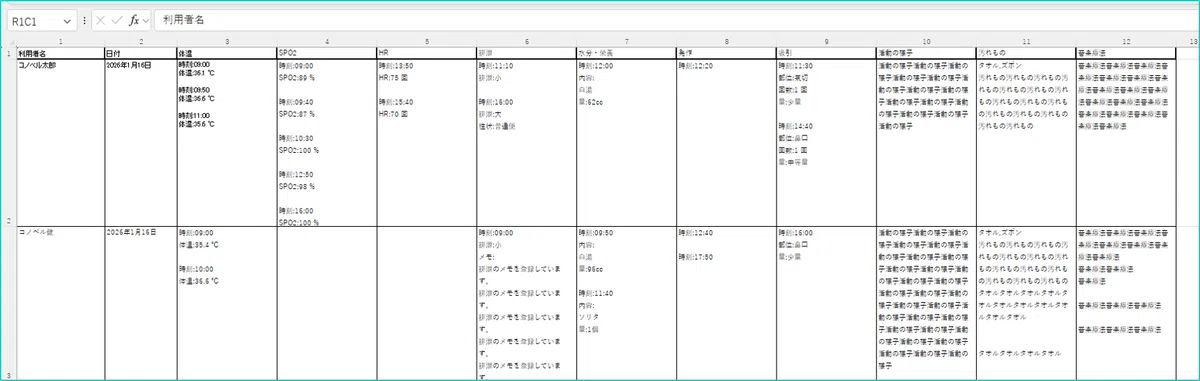Click the row 1 header cell in column 9

(x=826, y=53)
